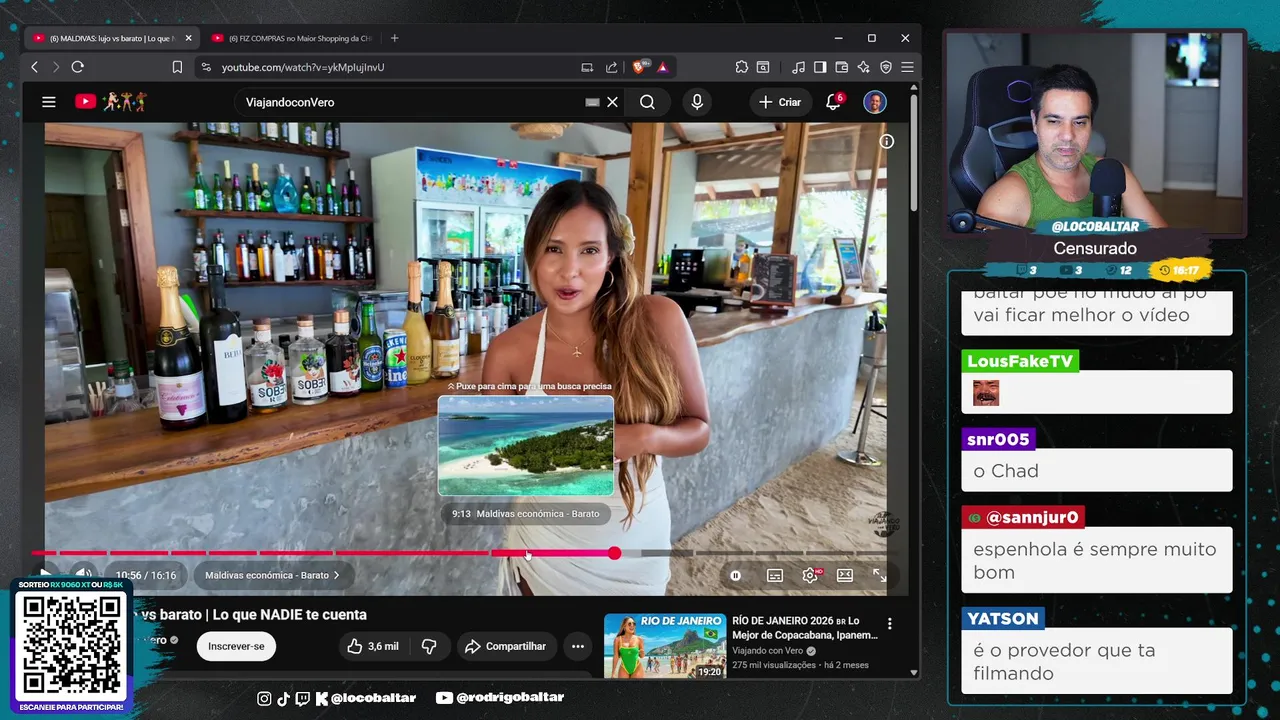
Task: Mute the video volume
Action: 84,574
